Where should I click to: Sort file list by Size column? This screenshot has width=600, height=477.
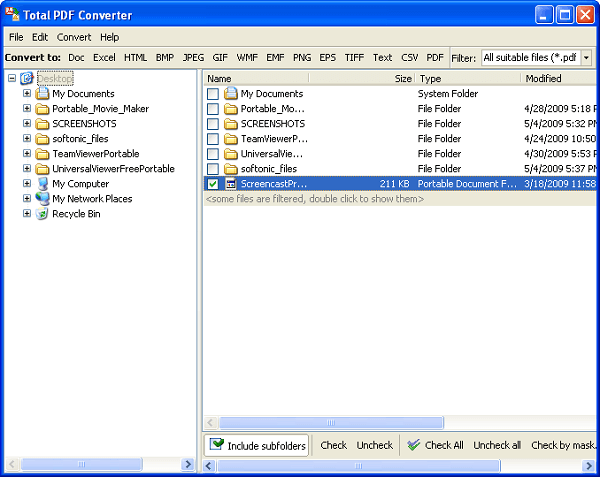[362, 79]
